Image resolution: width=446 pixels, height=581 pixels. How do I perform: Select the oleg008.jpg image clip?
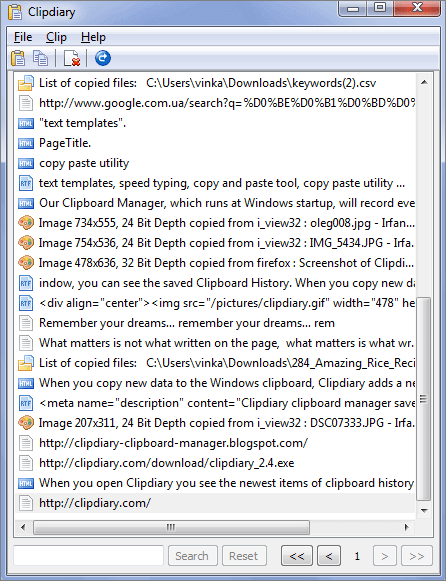point(216,223)
